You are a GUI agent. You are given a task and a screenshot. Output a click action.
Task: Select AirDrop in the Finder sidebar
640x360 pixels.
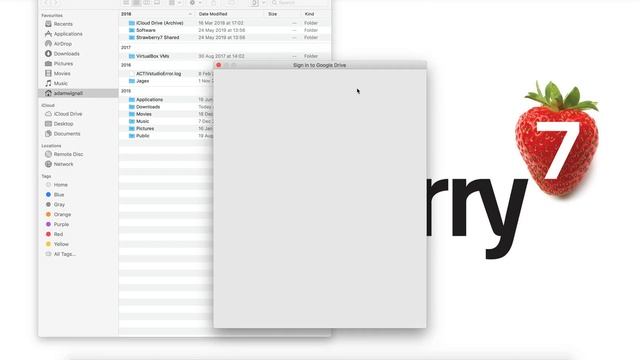point(62,44)
